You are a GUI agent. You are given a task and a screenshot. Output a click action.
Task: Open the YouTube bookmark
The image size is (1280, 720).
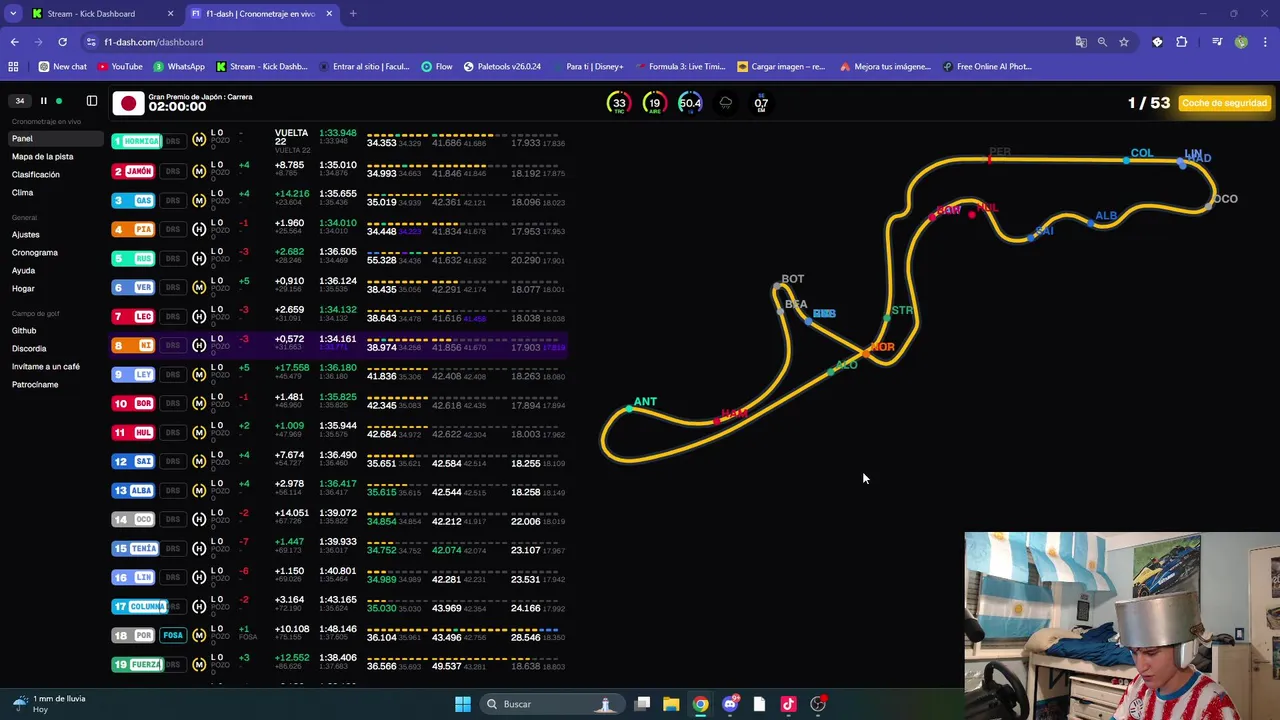(120, 67)
